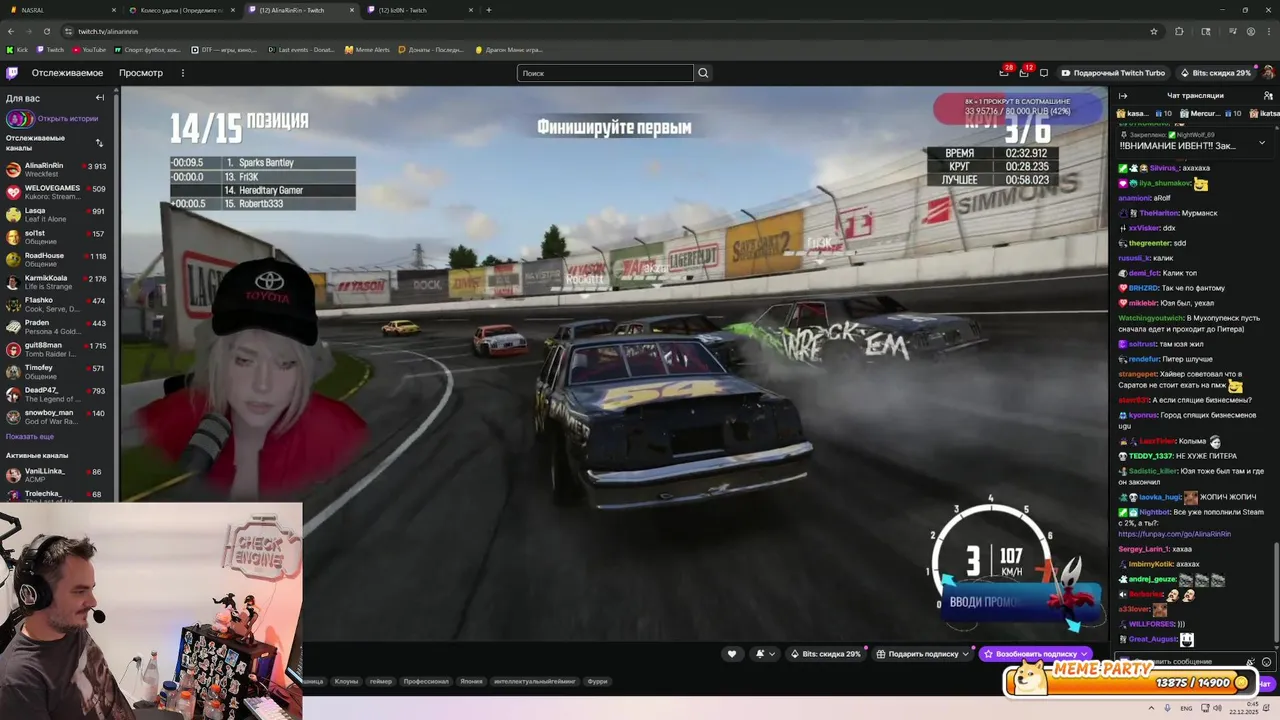This screenshot has height=720, width=1280.
Task: Open VaniLLinka_ in active channels
Action: [x=58, y=475]
